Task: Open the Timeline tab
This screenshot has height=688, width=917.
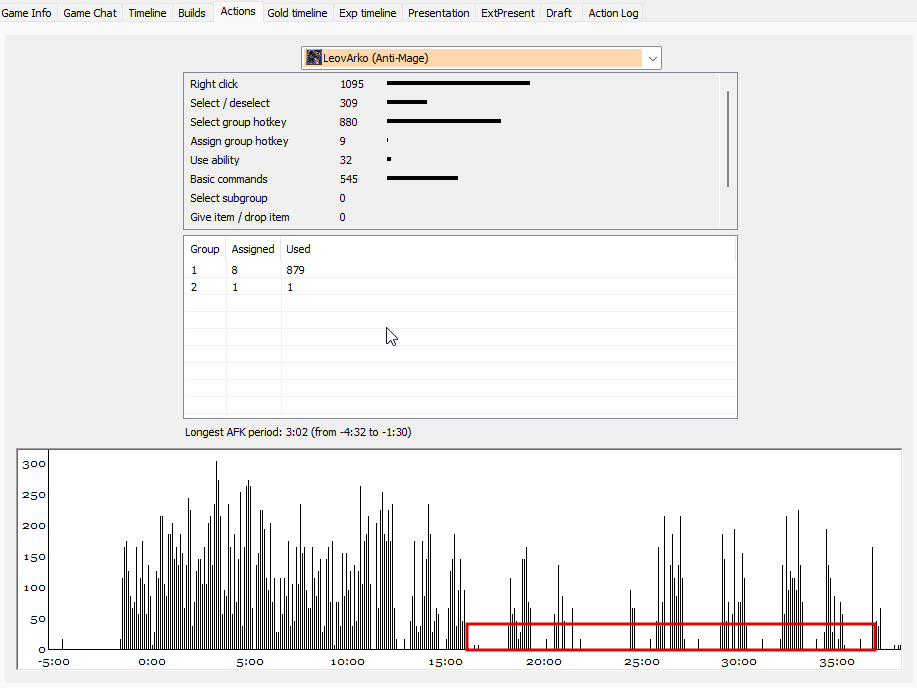Action: (x=147, y=13)
